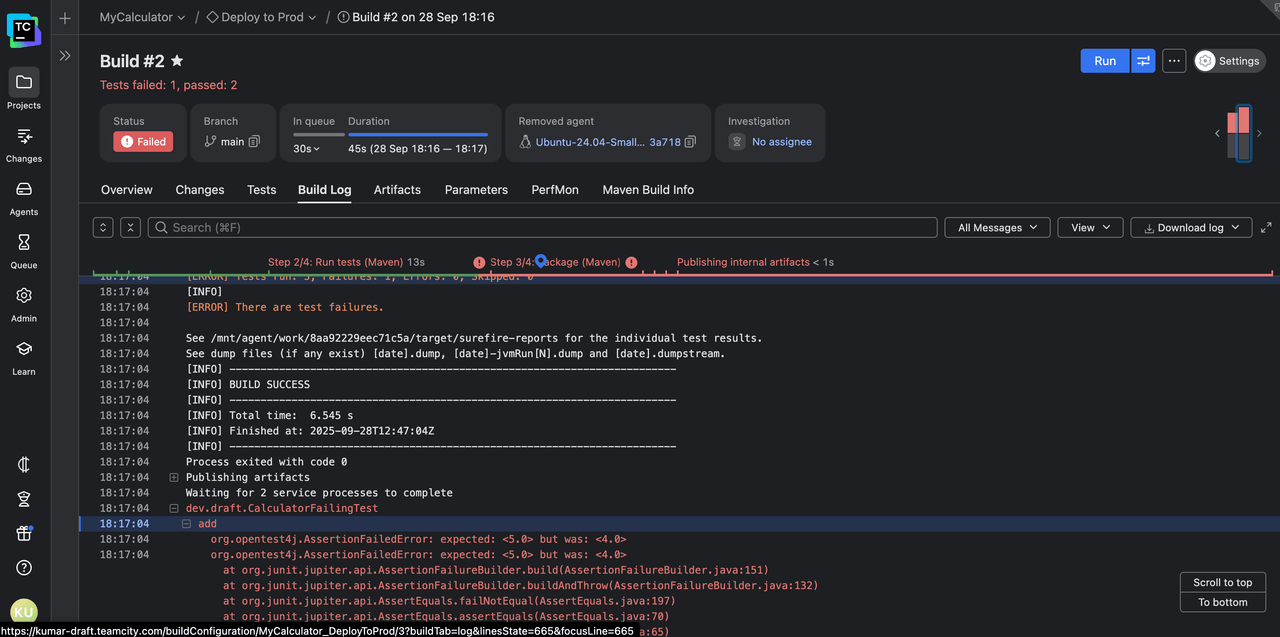Click the collapse all log lines icon
Viewport: 1280px width, 637px height.
click(x=130, y=228)
